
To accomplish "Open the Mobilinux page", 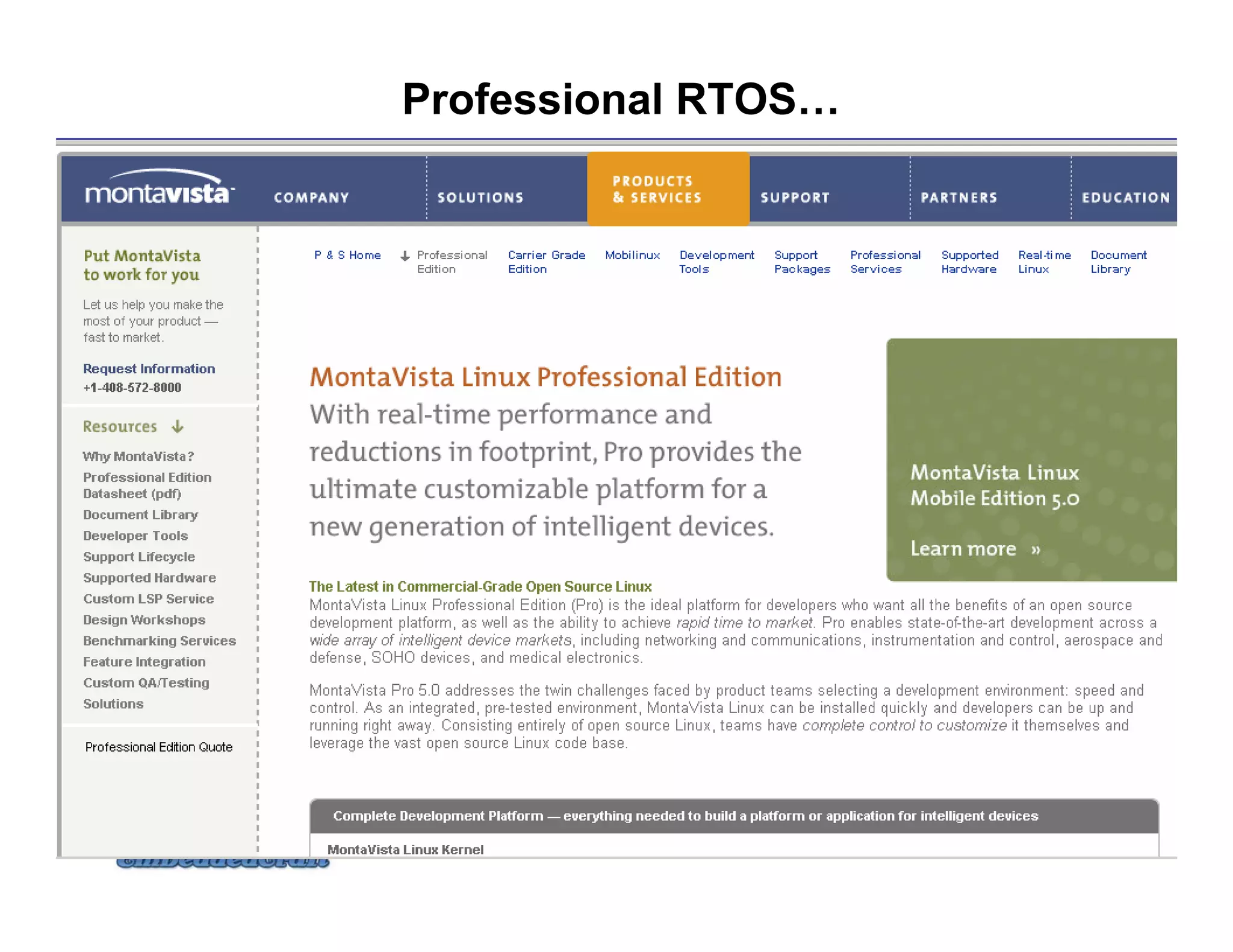I will coord(632,255).
